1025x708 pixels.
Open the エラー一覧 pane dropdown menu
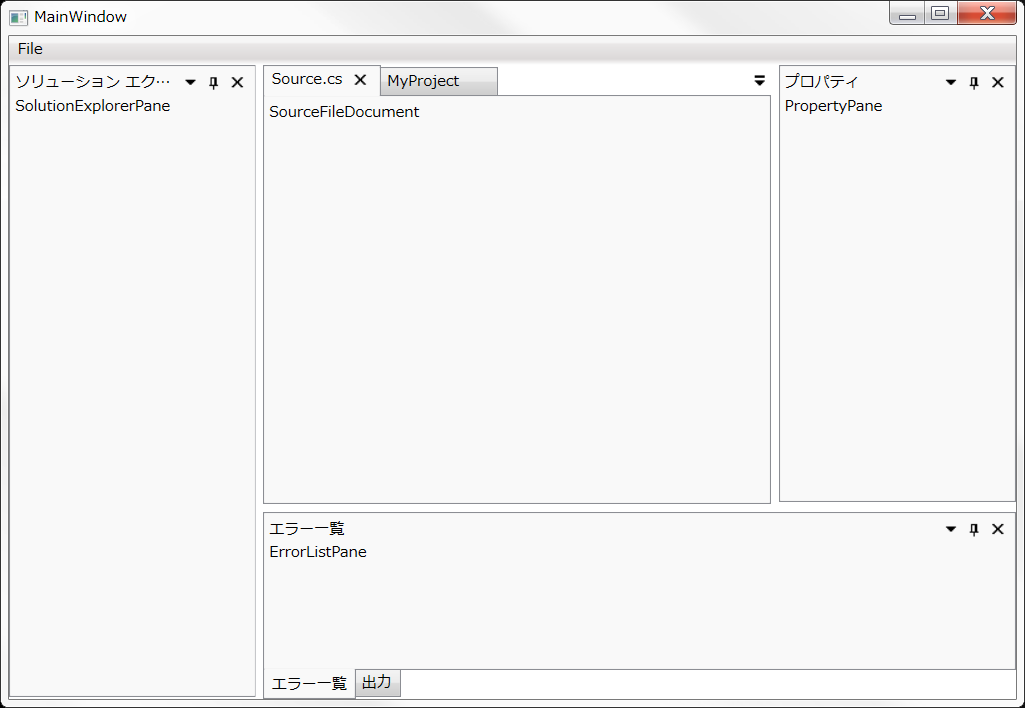click(949, 529)
